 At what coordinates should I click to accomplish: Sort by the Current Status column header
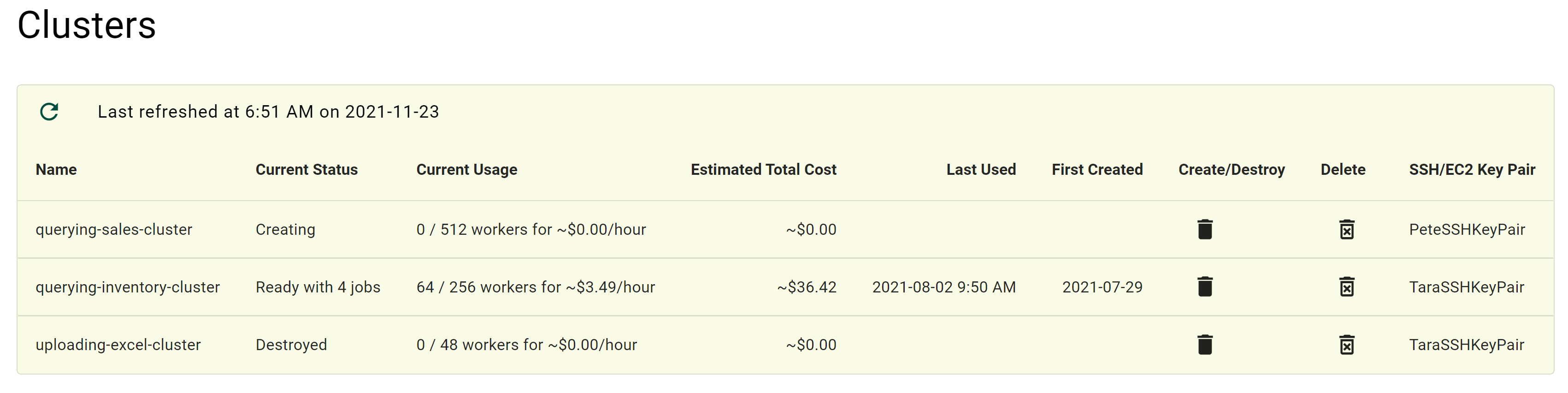306,169
